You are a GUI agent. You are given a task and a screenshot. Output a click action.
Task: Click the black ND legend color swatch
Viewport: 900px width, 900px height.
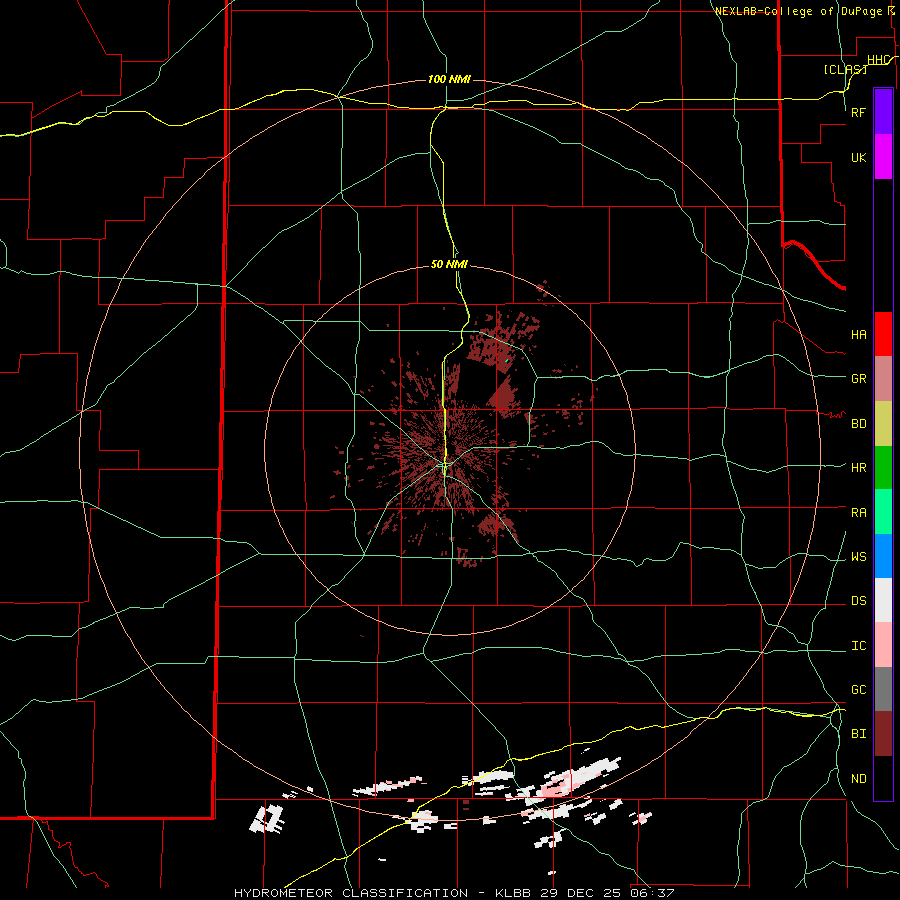point(883,778)
